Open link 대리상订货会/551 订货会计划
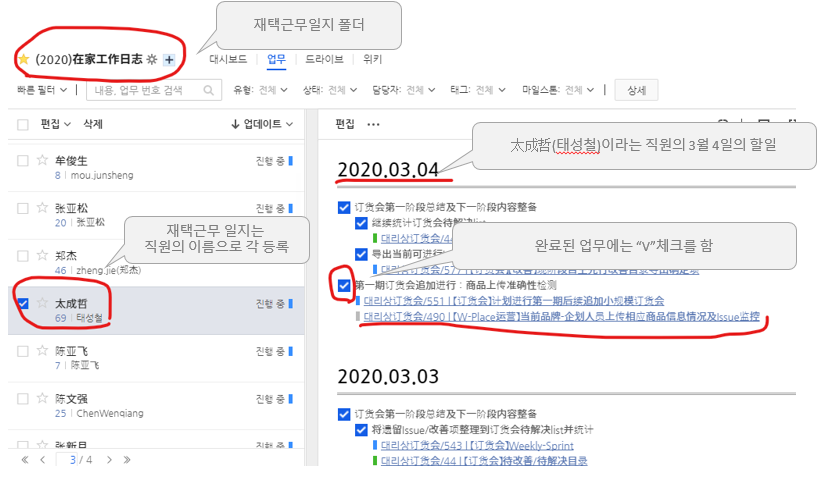 click(x=514, y=301)
